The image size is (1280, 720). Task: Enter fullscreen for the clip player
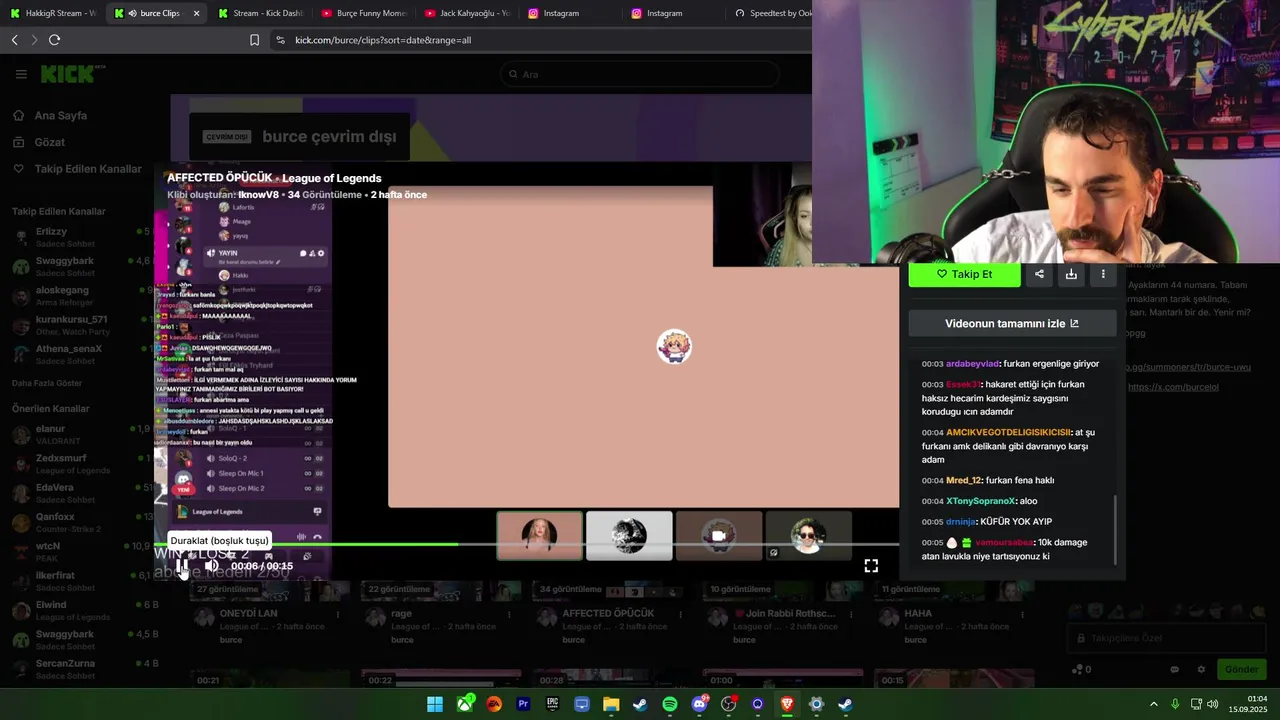pyautogui.click(x=871, y=566)
